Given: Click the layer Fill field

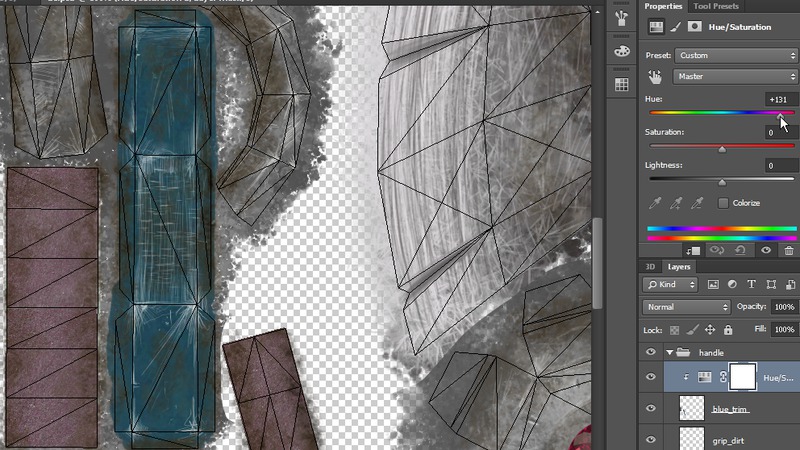Looking at the screenshot, I should coord(785,330).
